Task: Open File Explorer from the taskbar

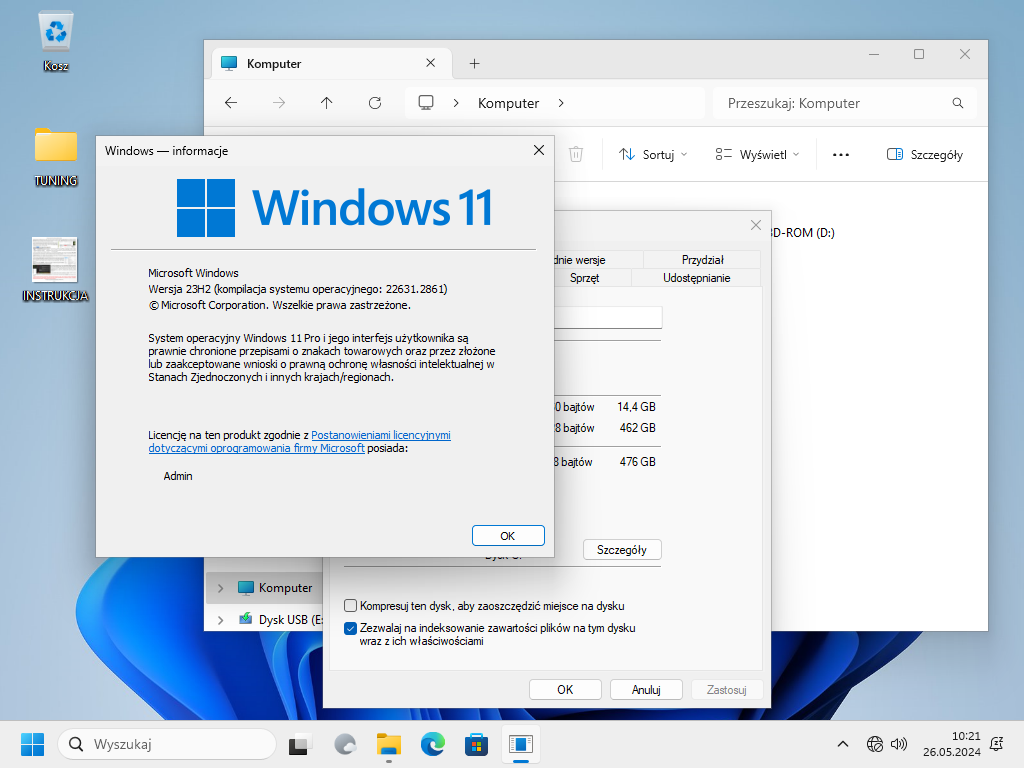Action: [389, 744]
